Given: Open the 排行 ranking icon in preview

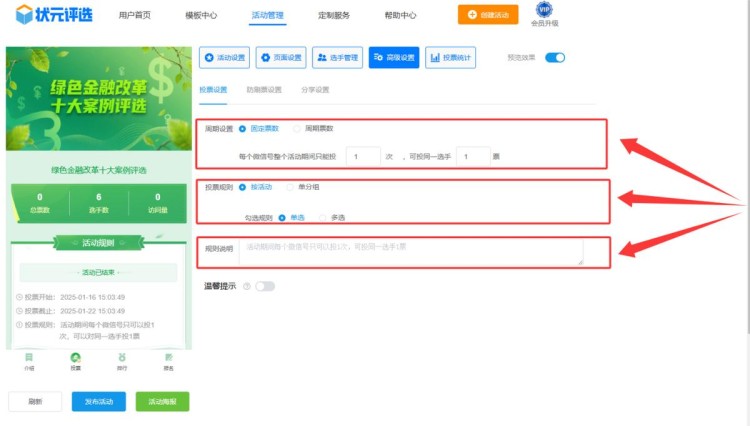Looking at the screenshot, I should (x=122, y=358).
